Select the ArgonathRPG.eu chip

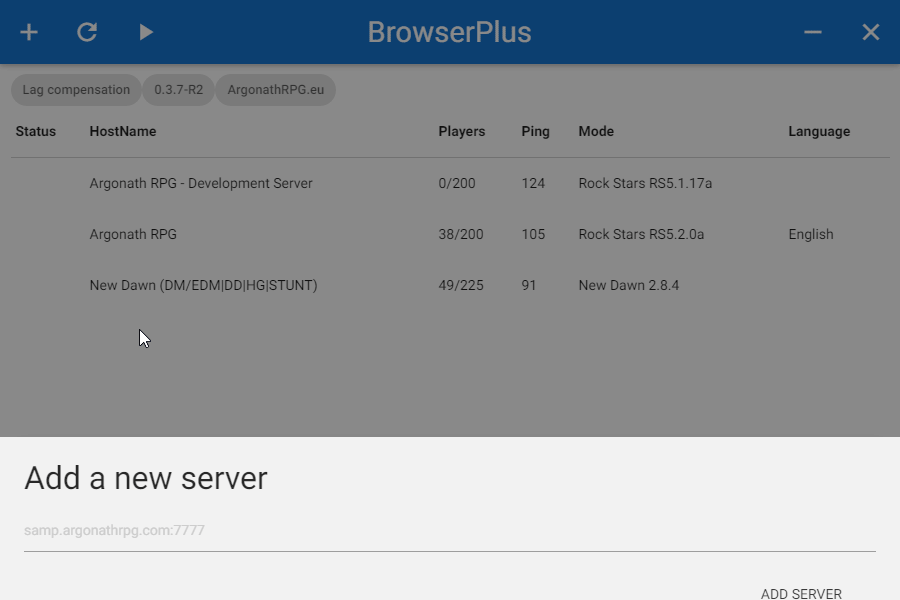pos(276,90)
